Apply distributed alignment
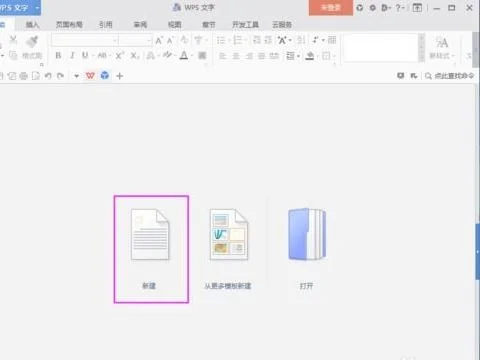Image resolution: width=480 pixels, height=360 pixels. click(x=274, y=56)
